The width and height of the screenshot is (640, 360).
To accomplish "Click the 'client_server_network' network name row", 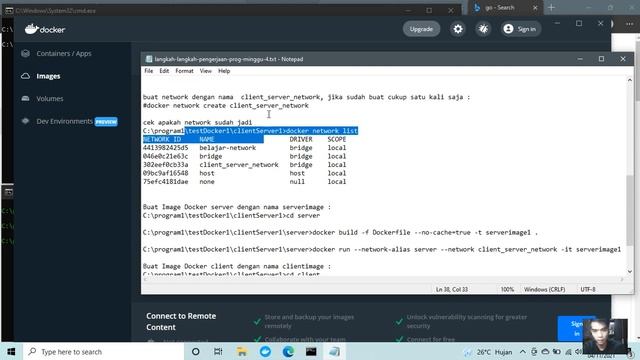I will point(239,165).
